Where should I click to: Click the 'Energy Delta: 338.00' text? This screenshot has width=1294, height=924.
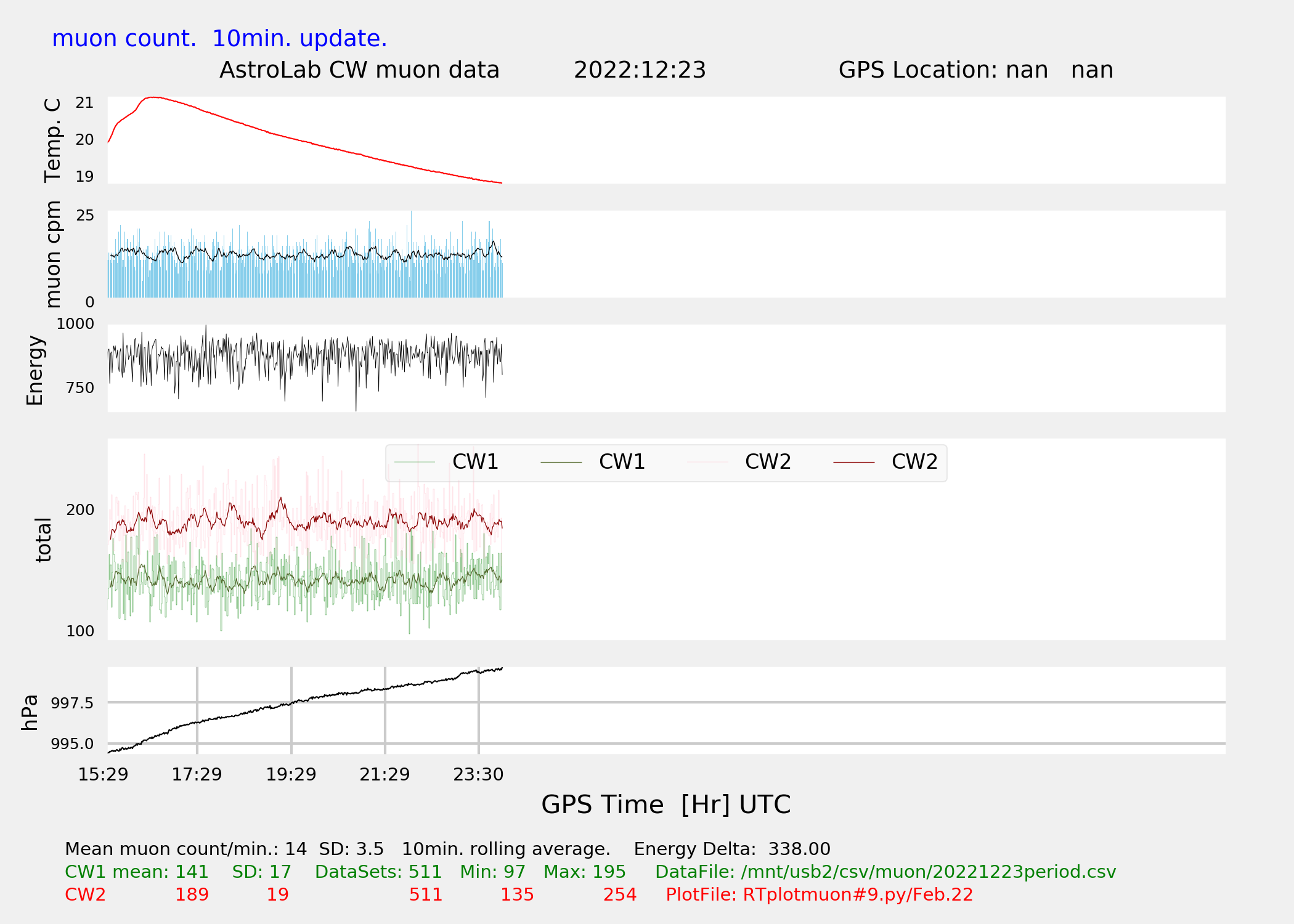click(x=732, y=849)
